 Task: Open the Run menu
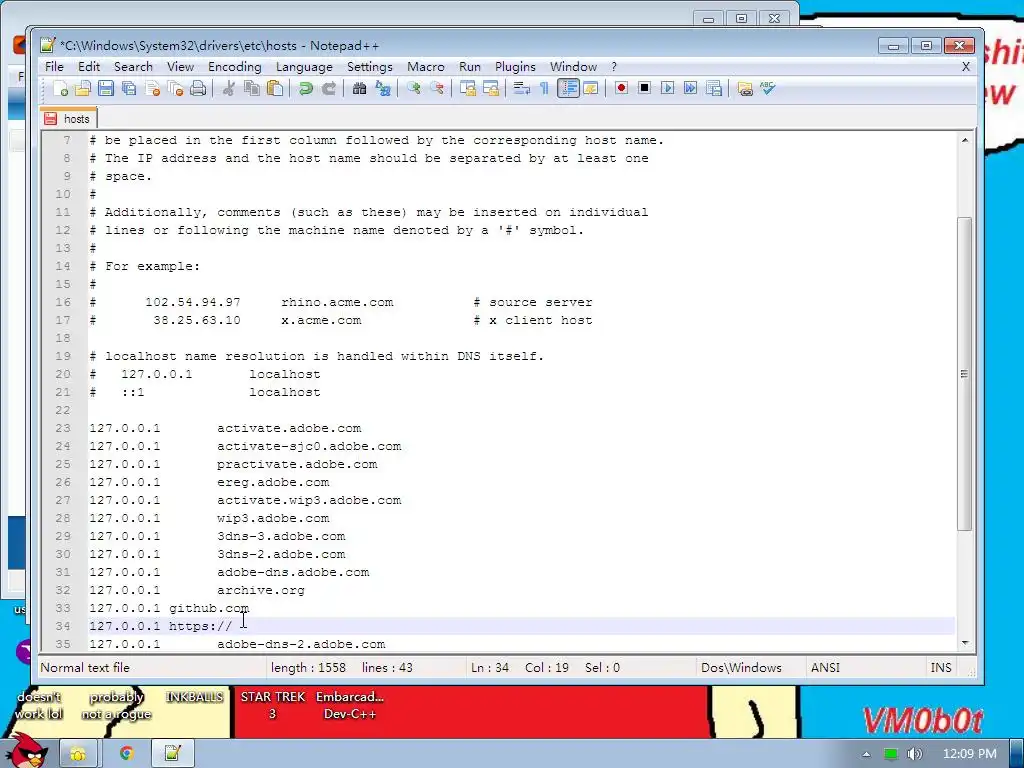470,67
